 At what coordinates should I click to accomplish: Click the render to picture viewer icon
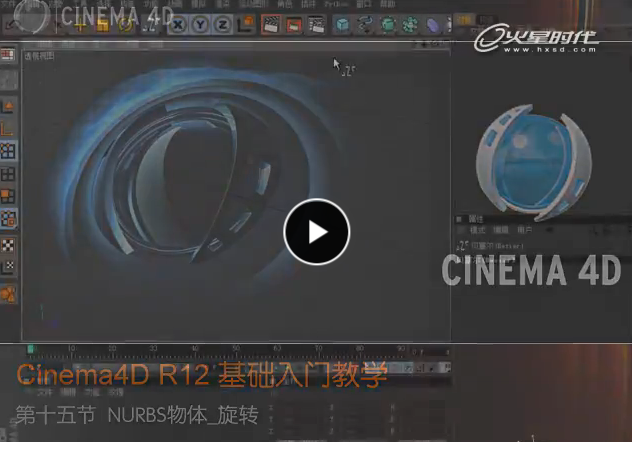294,25
